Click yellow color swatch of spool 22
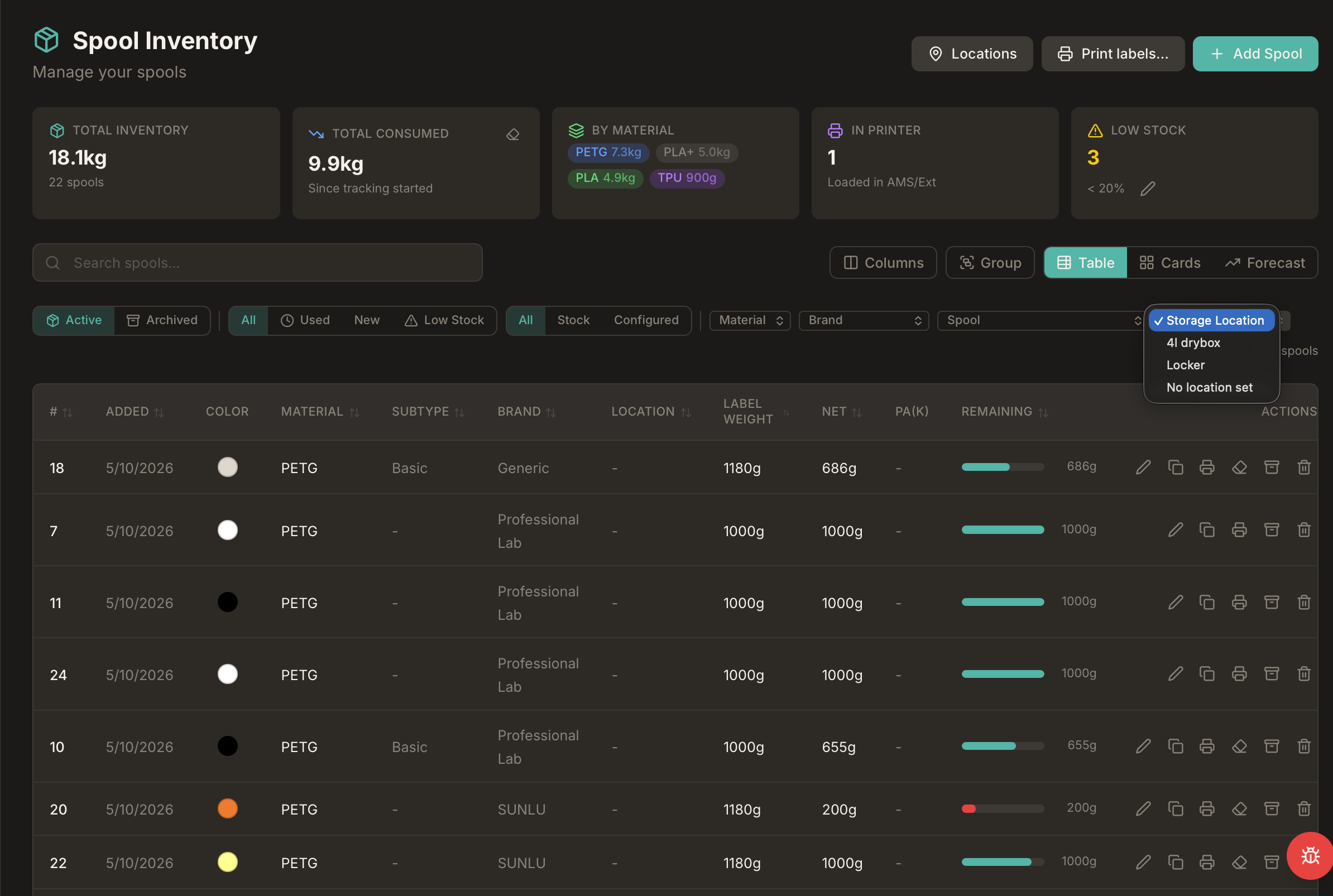This screenshot has height=896, width=1333. [228, 862]
